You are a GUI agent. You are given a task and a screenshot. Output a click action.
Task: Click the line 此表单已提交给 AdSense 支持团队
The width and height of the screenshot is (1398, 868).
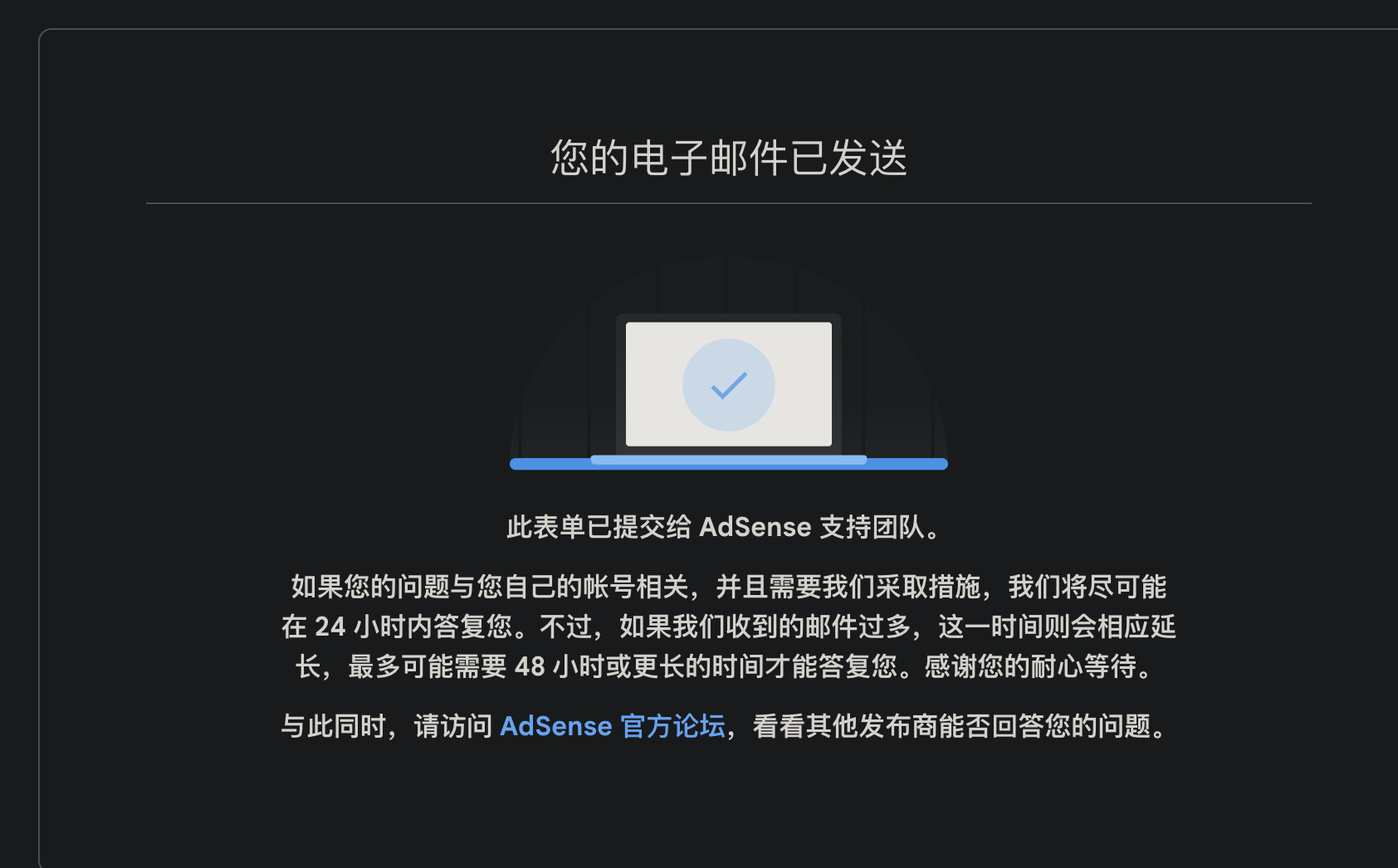pyautogui.click(x=725, y=527)
